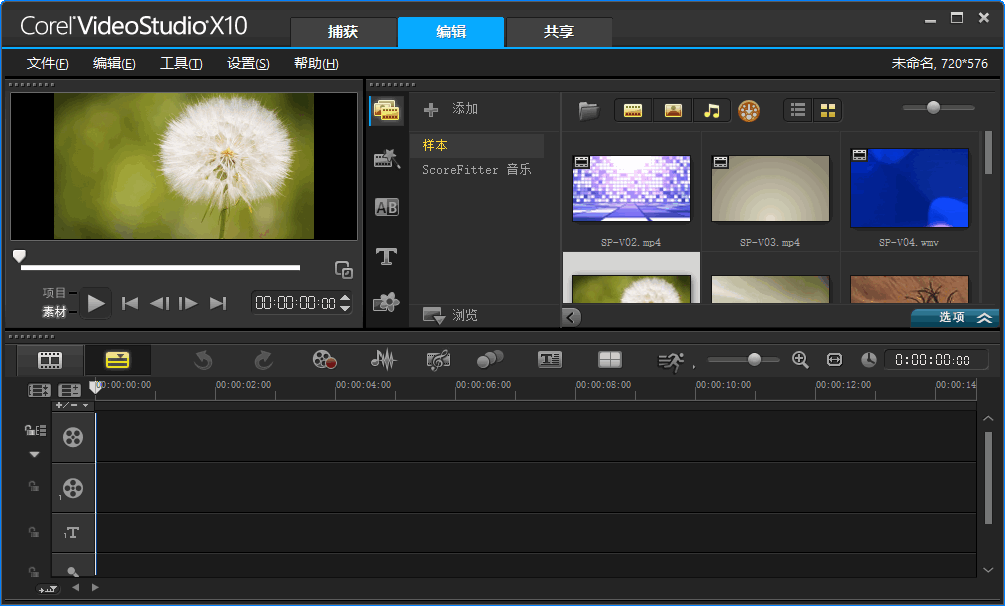1005x606 pixels.
Task: Open the Instant Project library
Action: pyautogui.click(x=386, y=158)
